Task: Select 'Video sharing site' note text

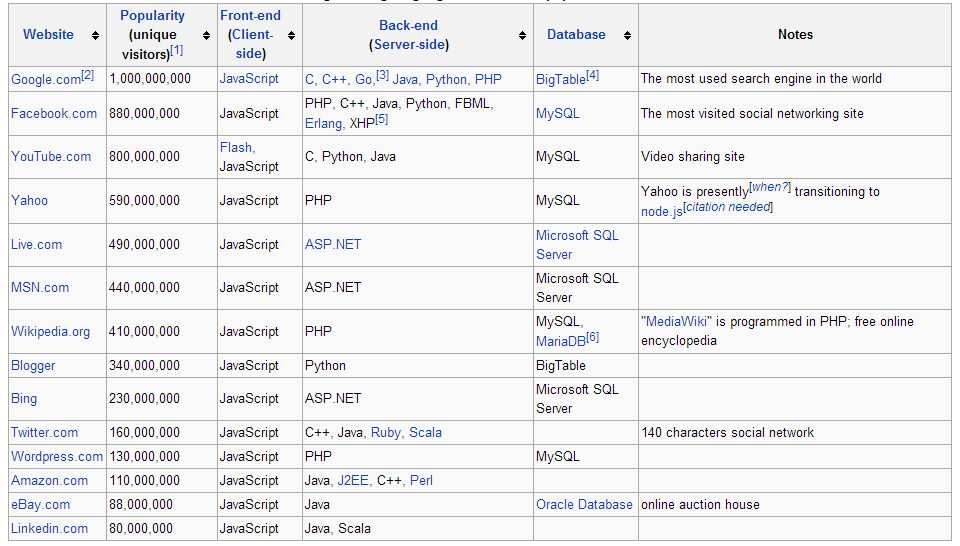Action: [x=692, y=157]
